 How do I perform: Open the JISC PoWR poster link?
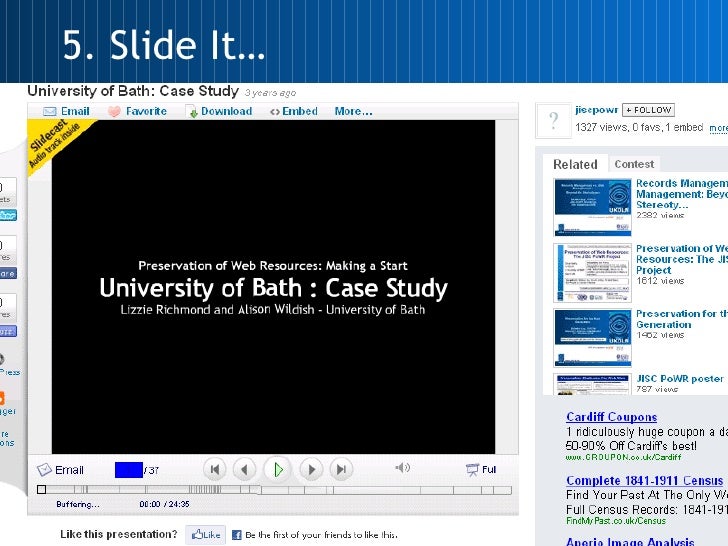pos(680,378)
